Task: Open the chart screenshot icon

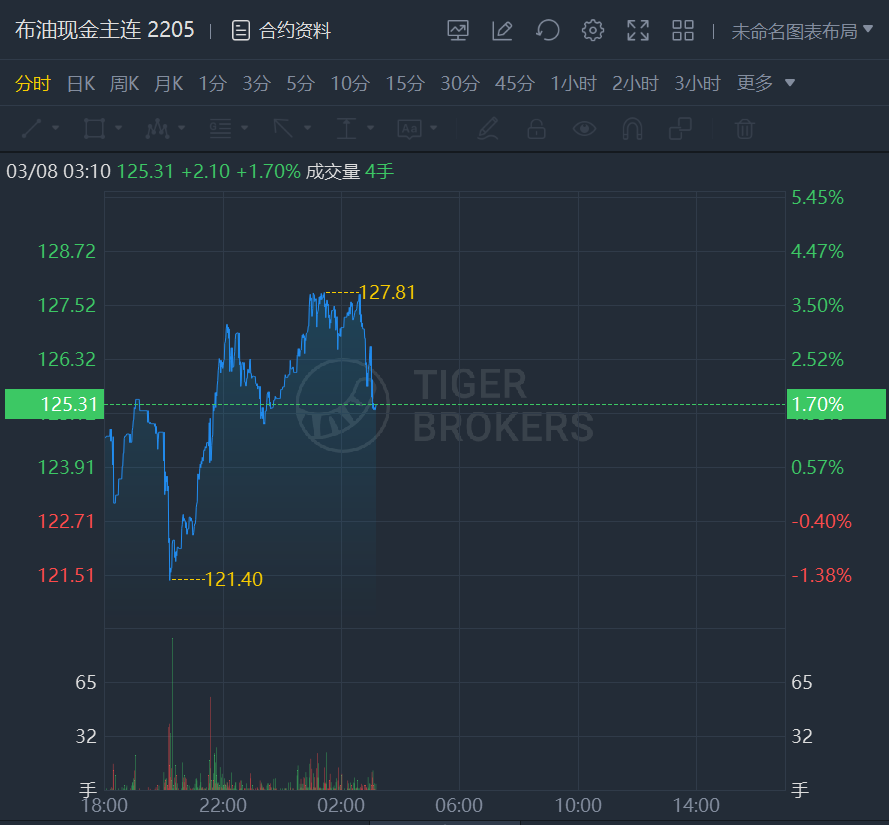Action: (458, 30)
